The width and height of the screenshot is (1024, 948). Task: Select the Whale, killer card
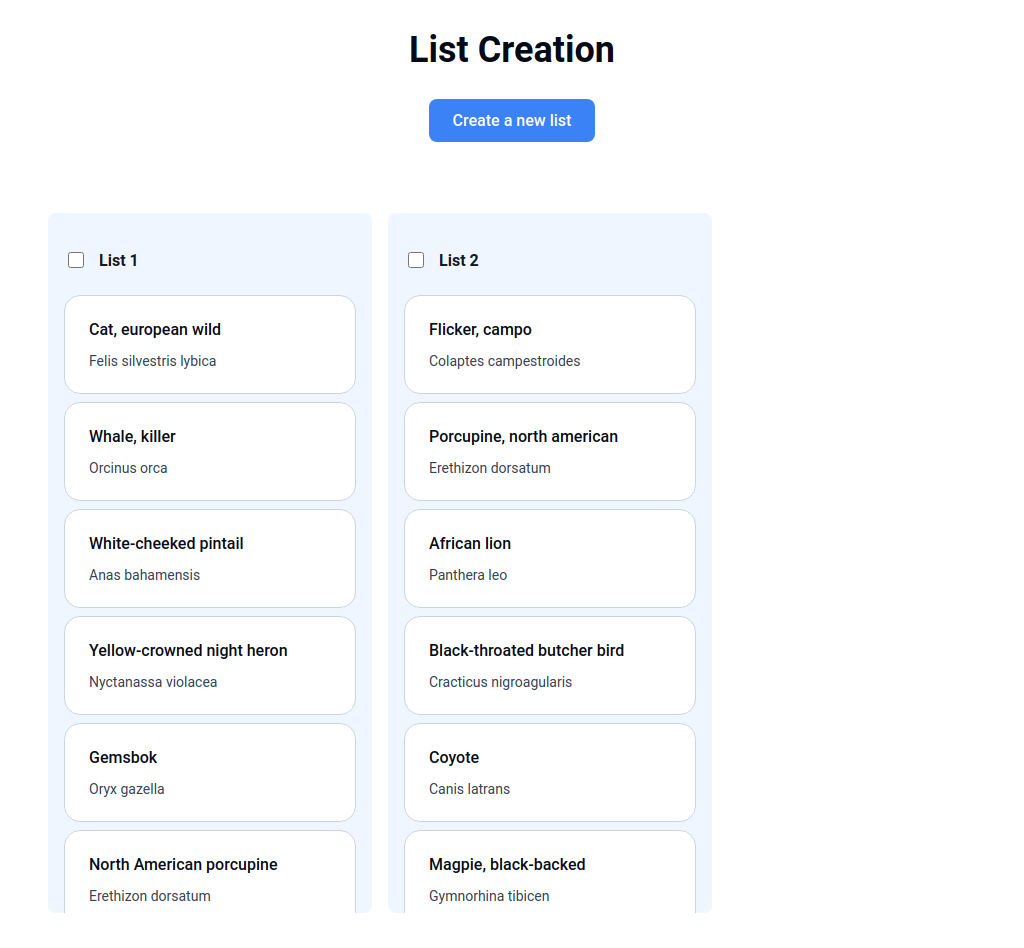tap(209, 451)
